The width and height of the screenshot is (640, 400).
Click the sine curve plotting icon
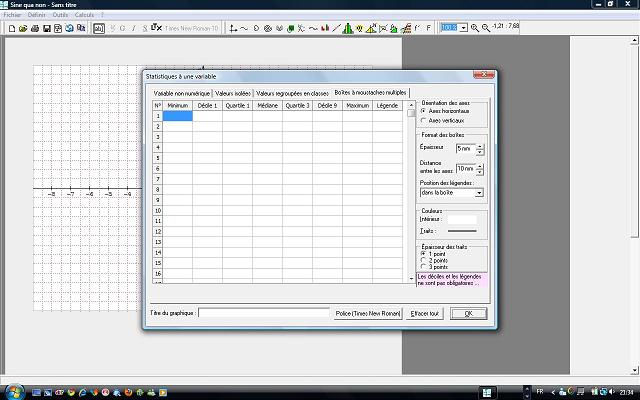pos(244,28)
